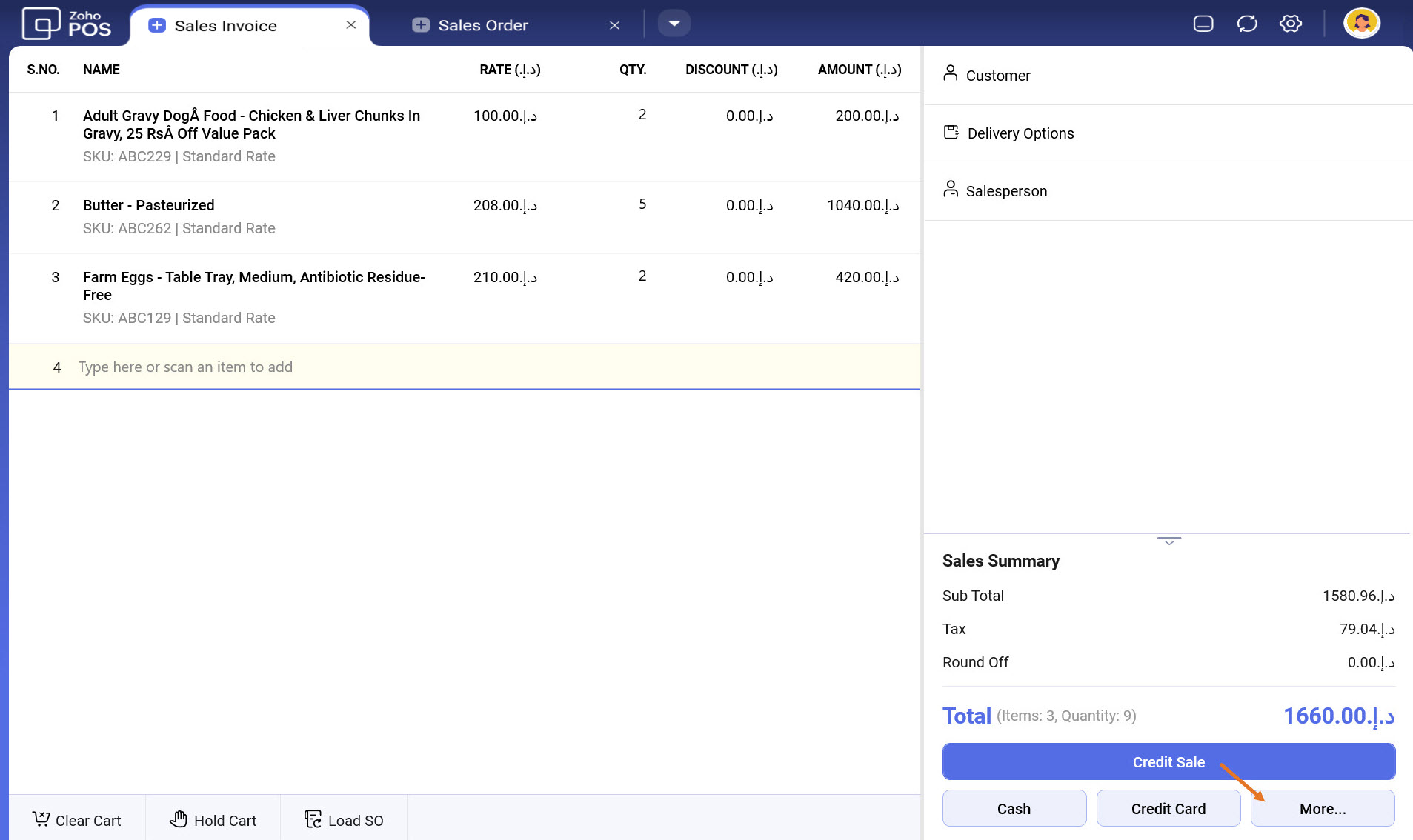Image resolution: width=1413 pixels, height=840 pixels.
Task: Open Delivery Options section
Action: (1020, 133)
